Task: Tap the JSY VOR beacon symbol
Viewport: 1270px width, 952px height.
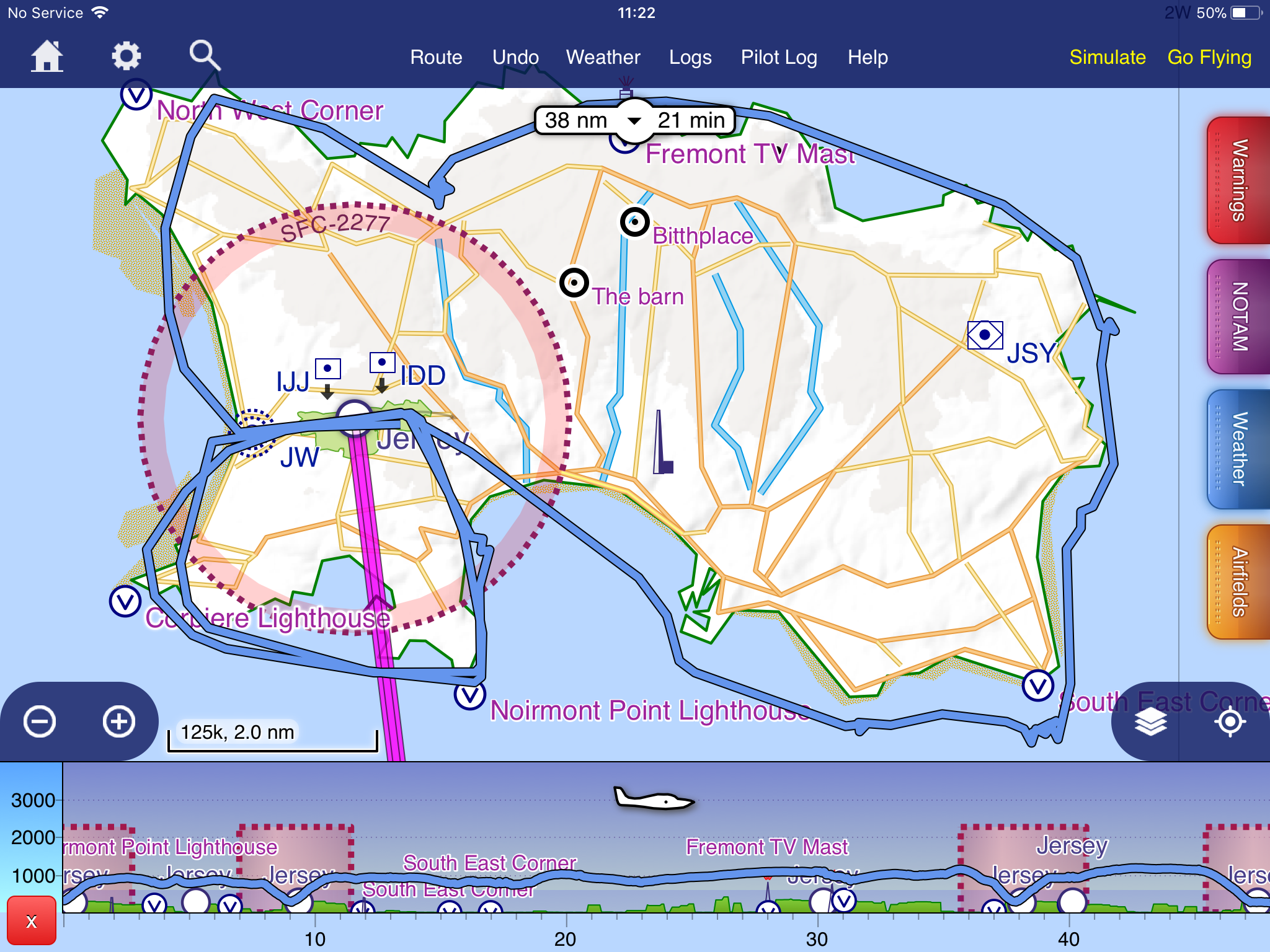Action: pos(985,335)
